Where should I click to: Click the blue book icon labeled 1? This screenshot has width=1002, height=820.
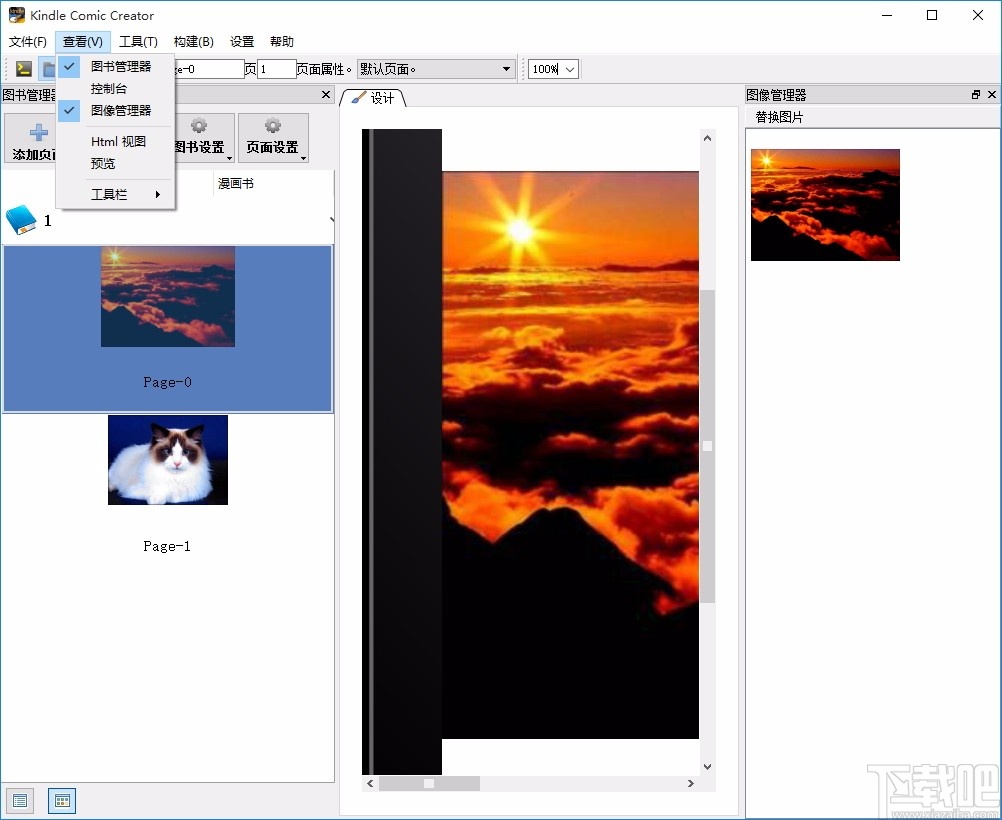coord(21,220)
